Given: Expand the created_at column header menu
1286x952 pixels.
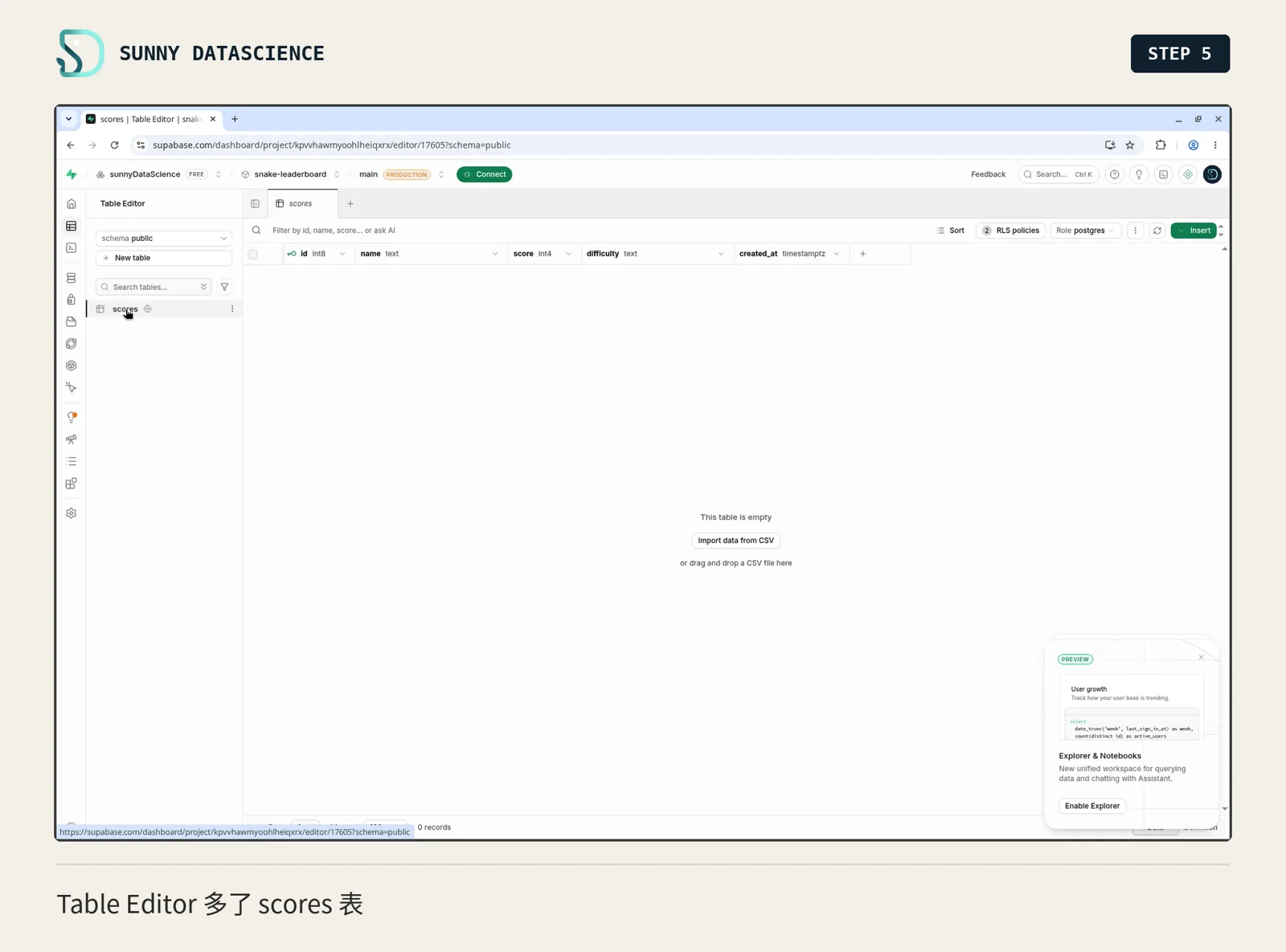Looking at the screenshot, I should [x=837, y=254].
